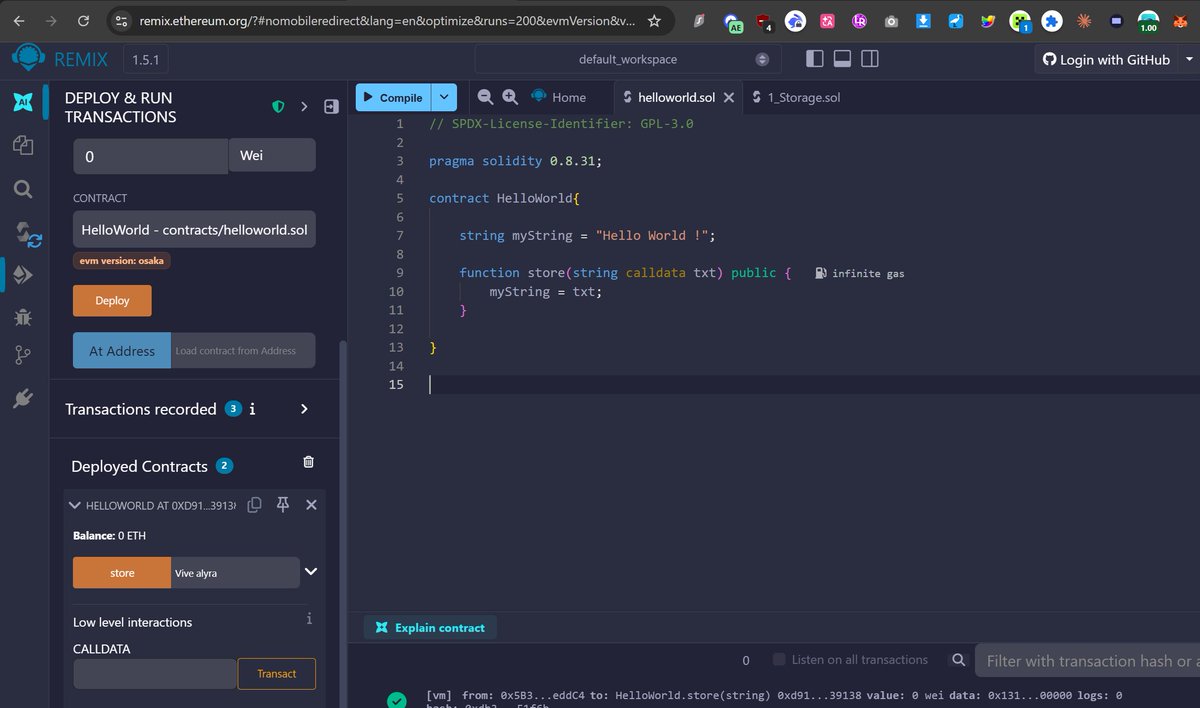Toggle the left side panel layout
The height and width of the screenshot is (708, 1200).
click(x=814, y=59)
